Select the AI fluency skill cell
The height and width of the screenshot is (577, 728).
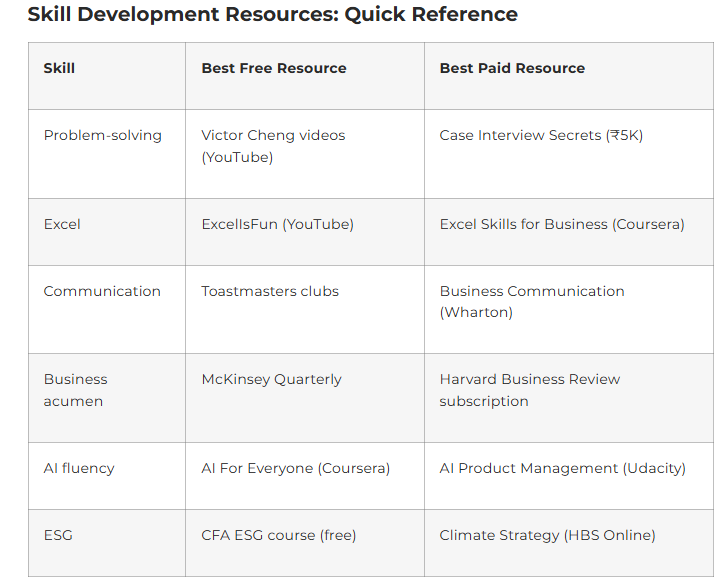[79, 468]
